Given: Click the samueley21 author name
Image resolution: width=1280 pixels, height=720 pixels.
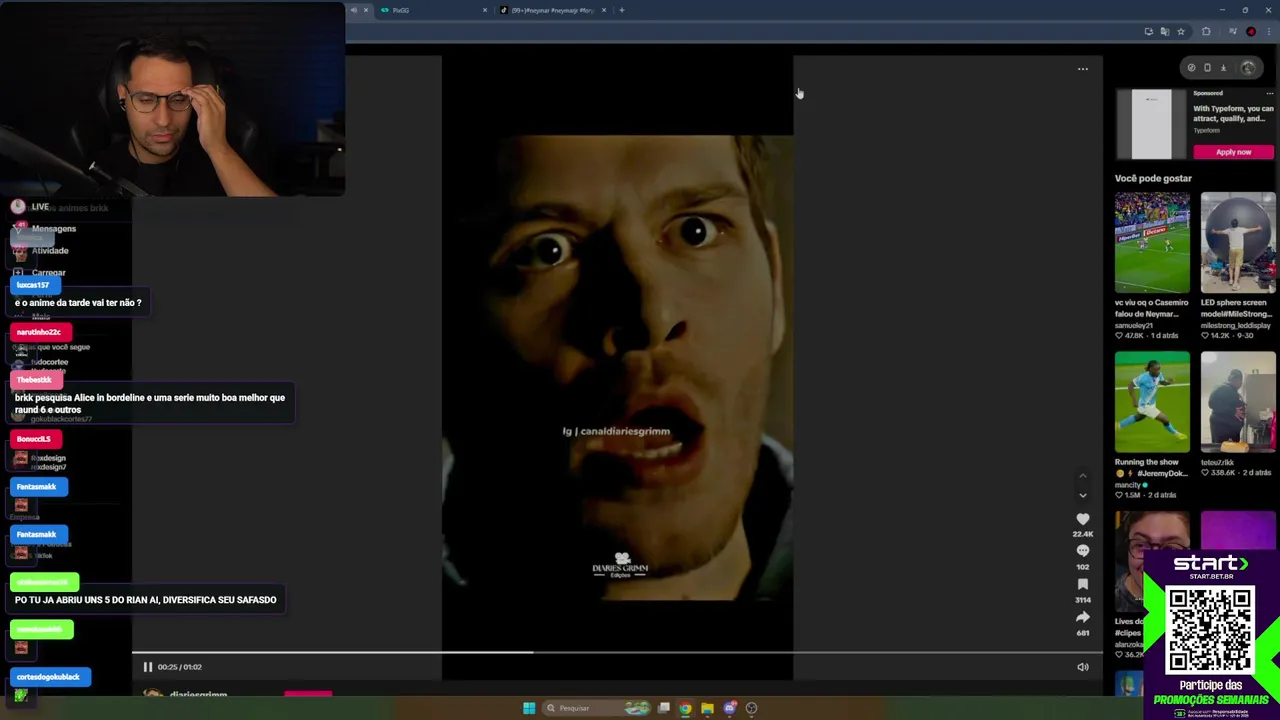Looking at the screenshot, I should 1134,326.
